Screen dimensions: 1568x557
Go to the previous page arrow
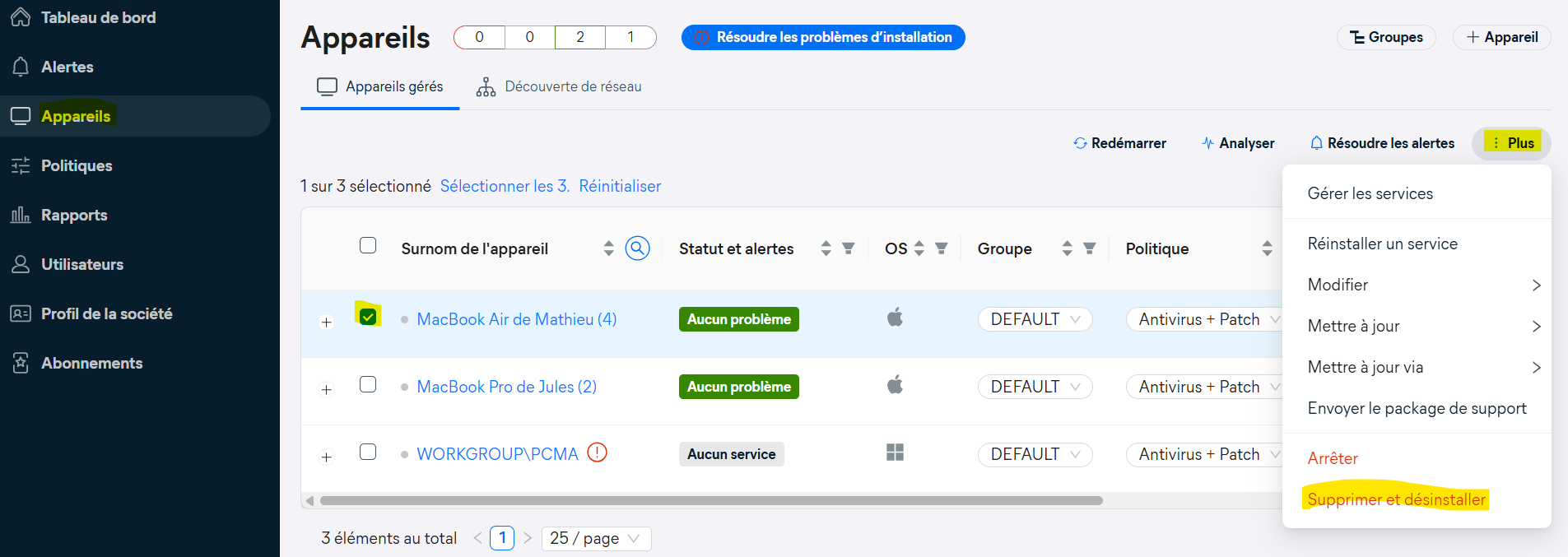pyautogui.click(x=478, y=538)
